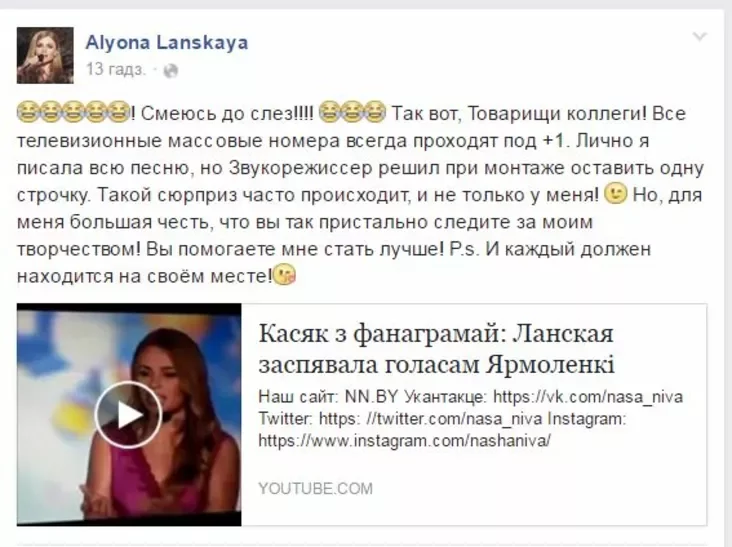Viewport: 732px width, 547px height.
Task: Click the second headline line заспявала голасам Ярмоленкі
Action: pos(436,364)
